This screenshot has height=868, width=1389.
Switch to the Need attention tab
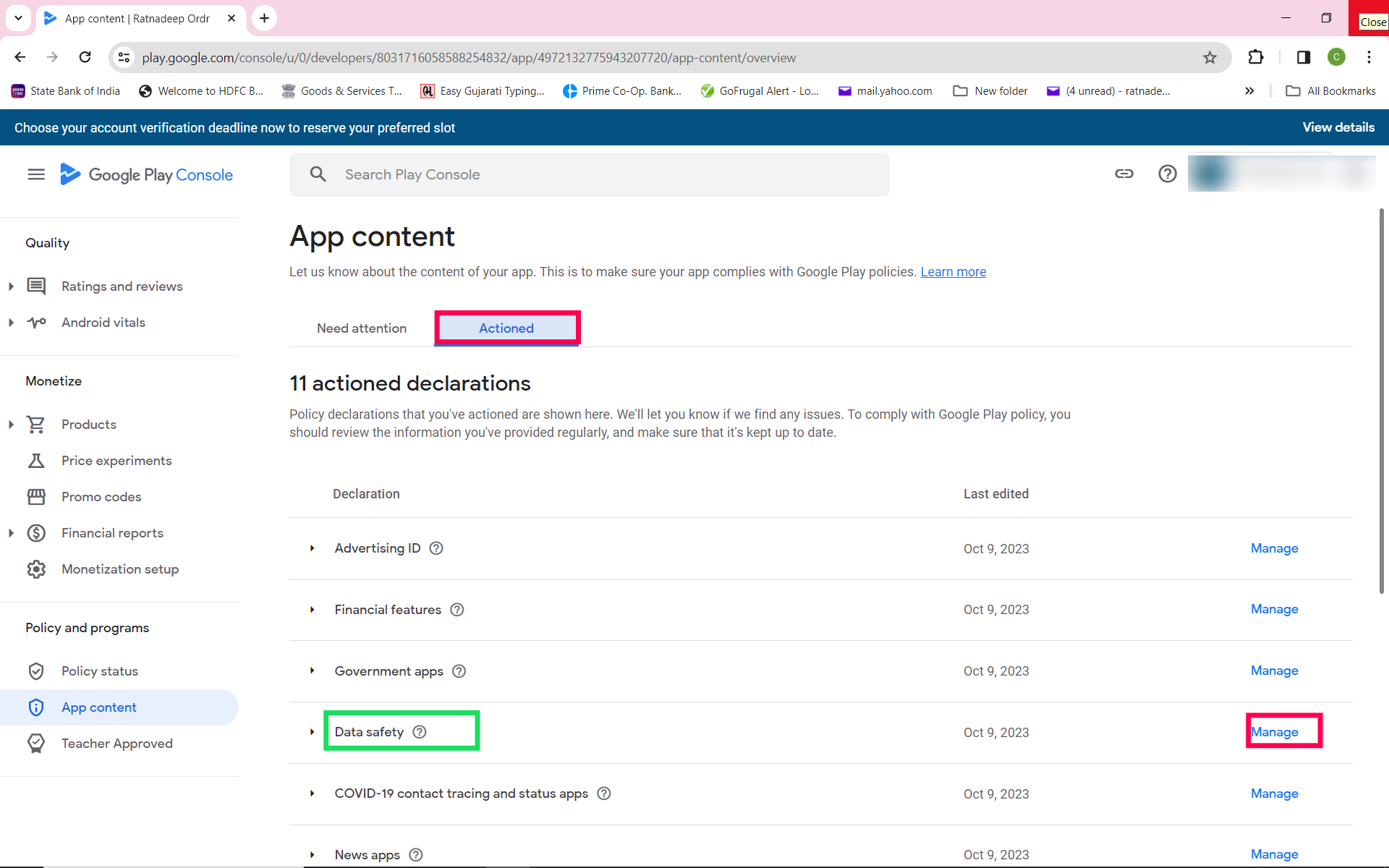coord(362,328)
